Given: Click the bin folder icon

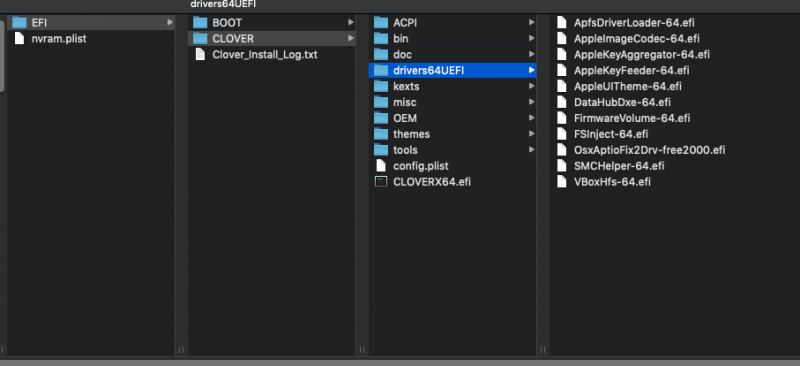Looking at the screenshot, I should coord(381,38).
